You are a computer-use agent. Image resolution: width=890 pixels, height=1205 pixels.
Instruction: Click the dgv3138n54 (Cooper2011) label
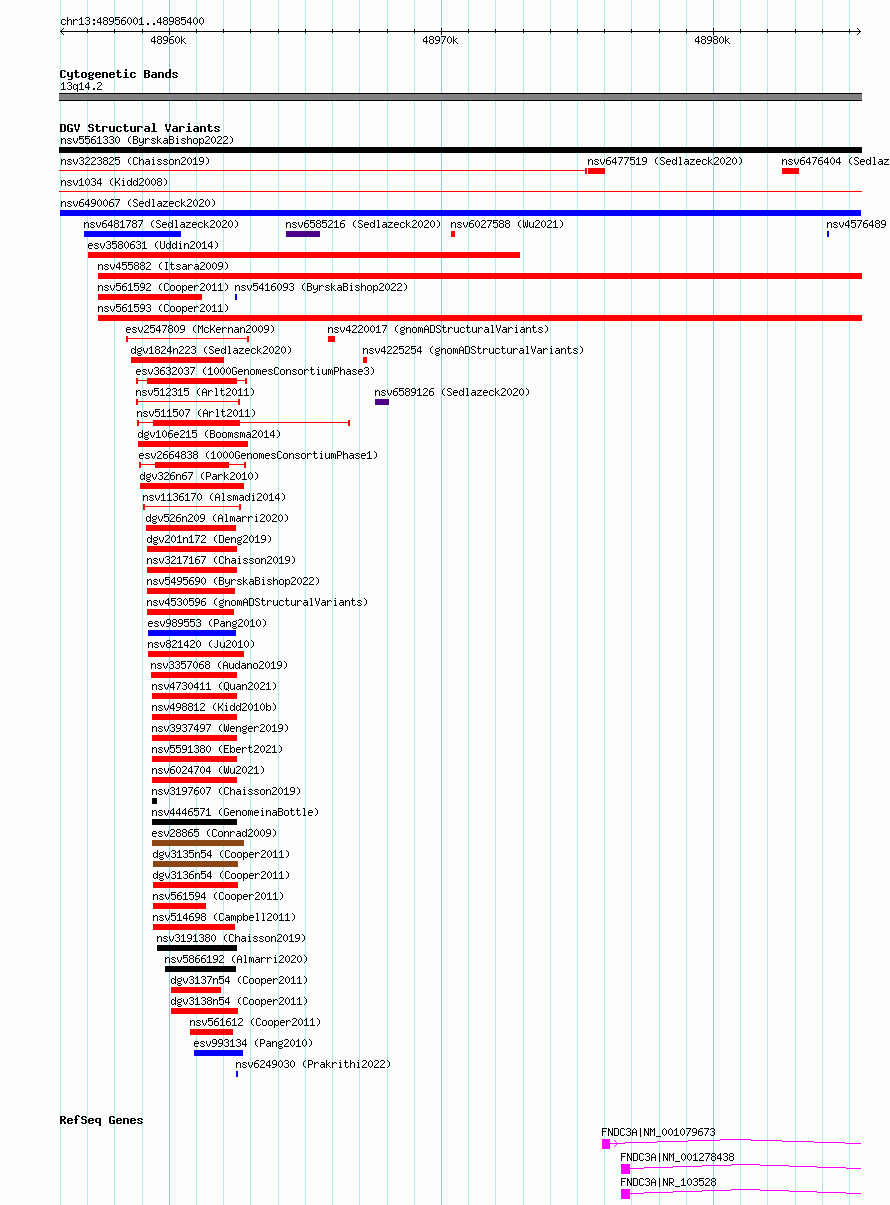pyautogui.click(x=239, y=1001)
